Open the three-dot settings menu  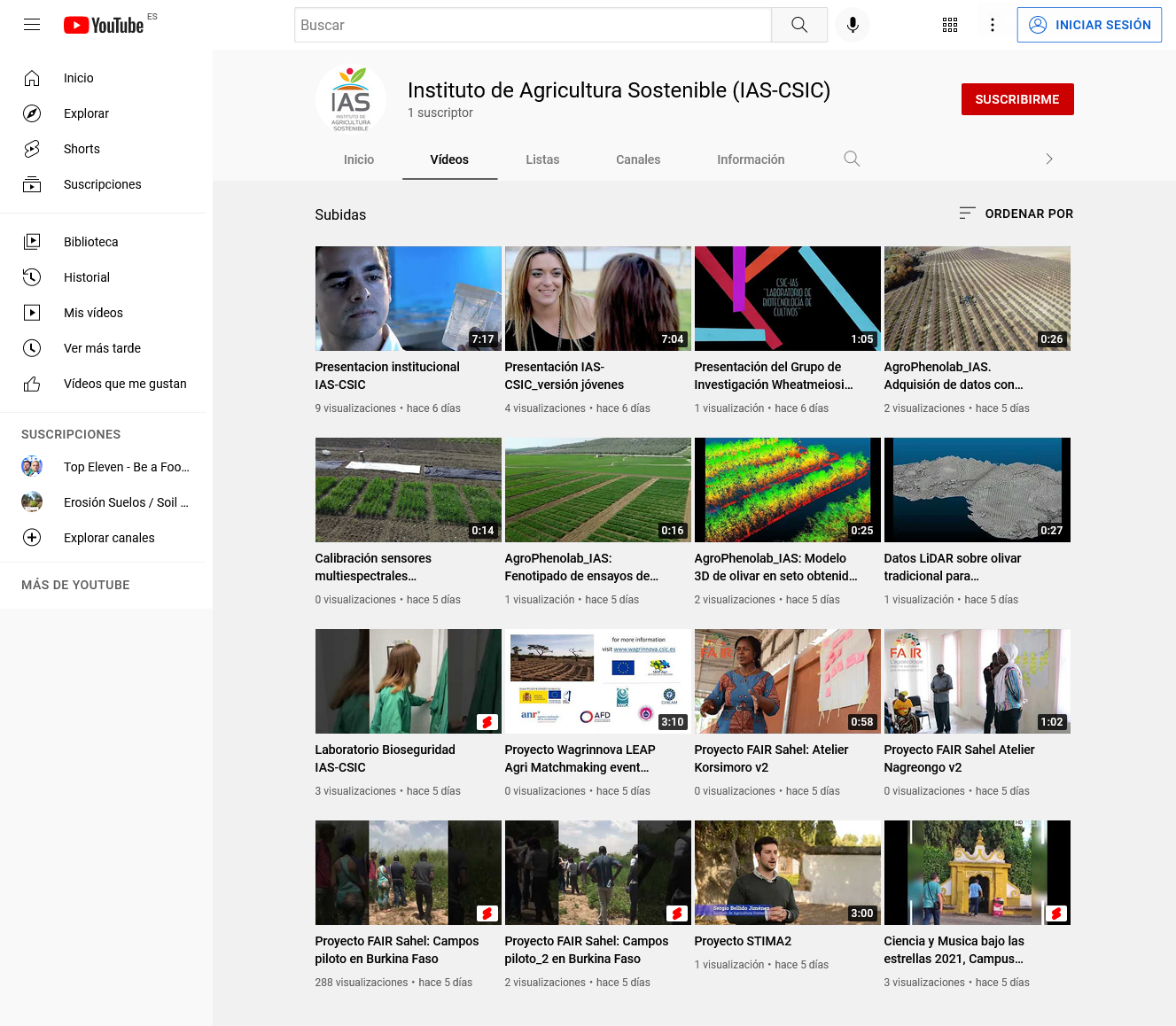pyautogui.click(x=993, y=25)
